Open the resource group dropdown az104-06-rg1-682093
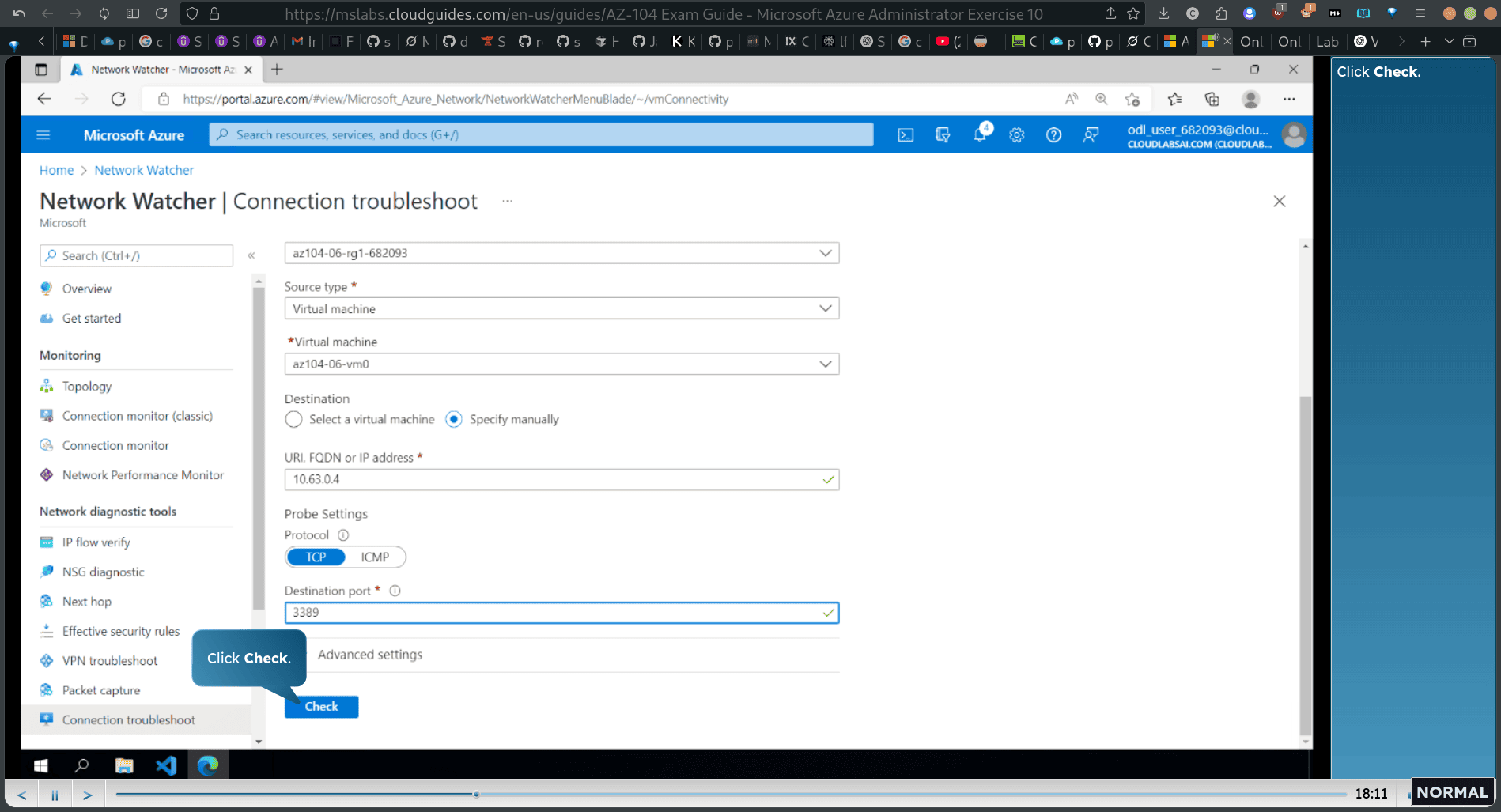The height and width of the screenshot is (812, 1501). coord(561,253)
